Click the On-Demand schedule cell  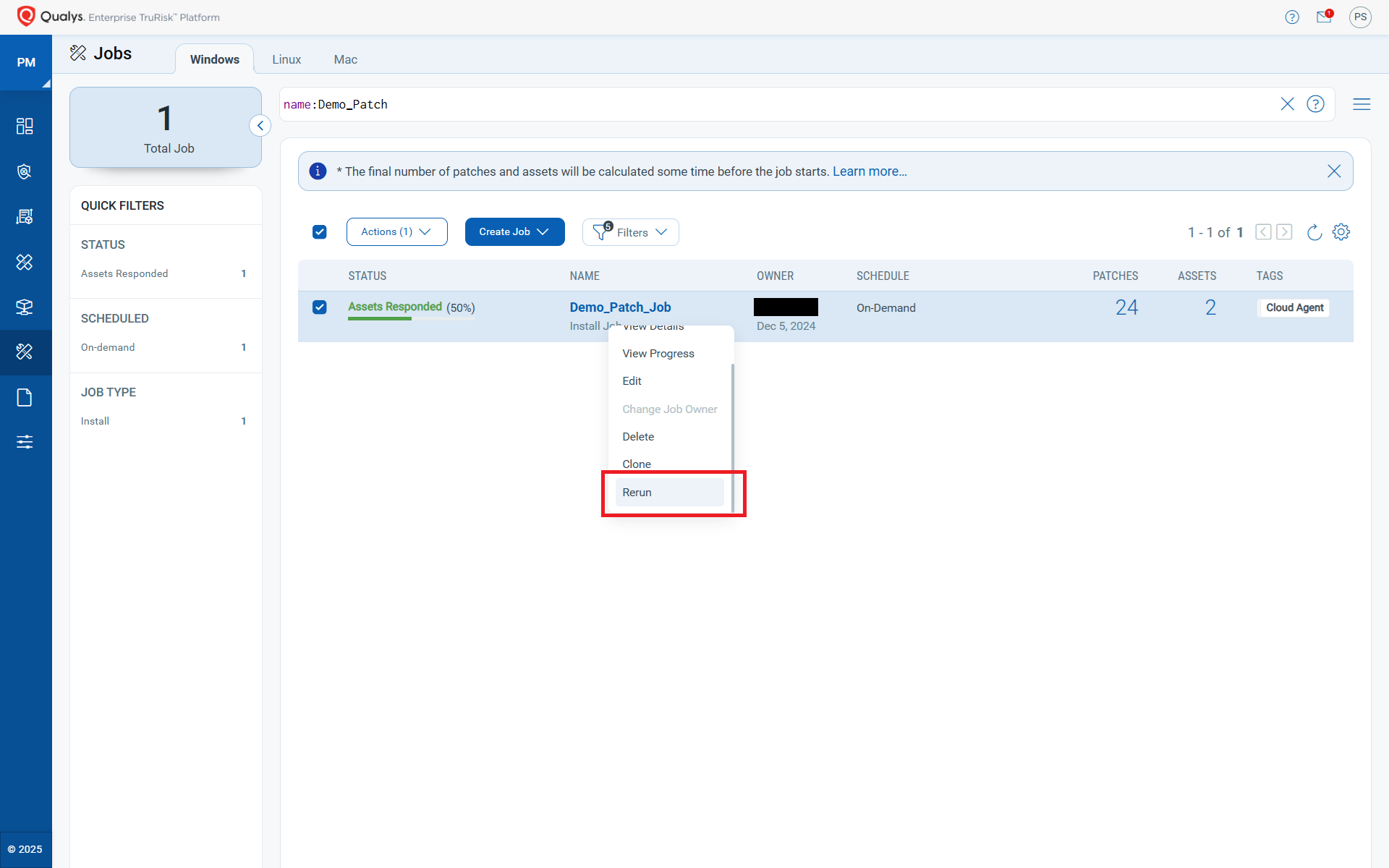coord(885,308)
